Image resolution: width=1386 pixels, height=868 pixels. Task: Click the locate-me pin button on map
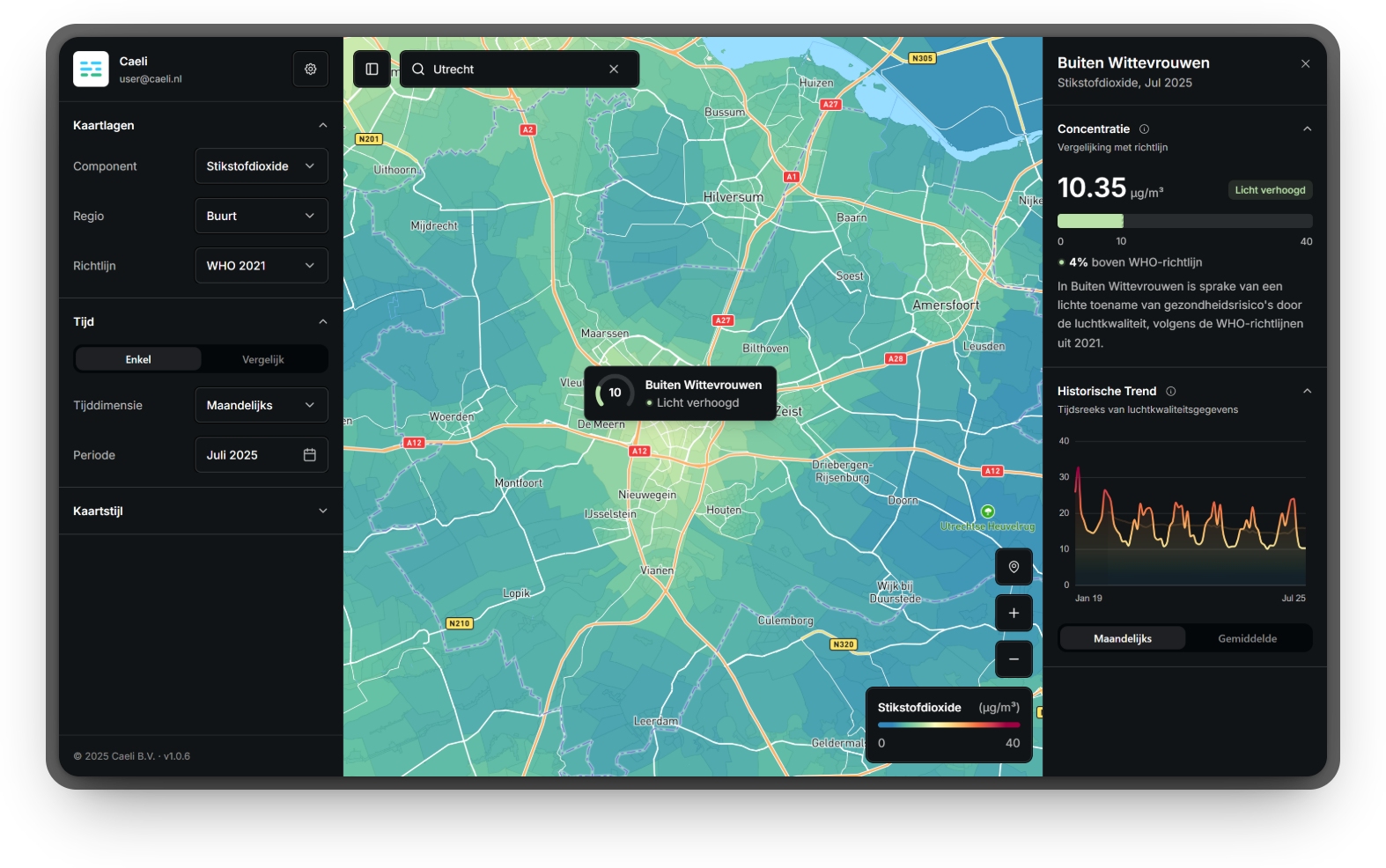[x=1014, y=567]
